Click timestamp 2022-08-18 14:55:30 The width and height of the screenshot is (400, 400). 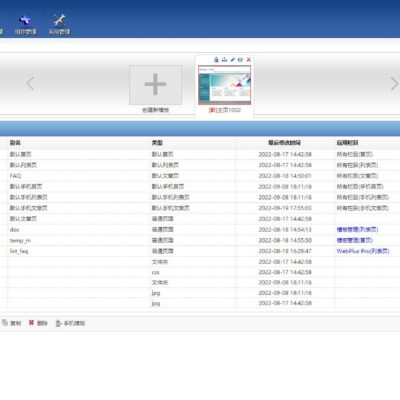click(285, 240)
